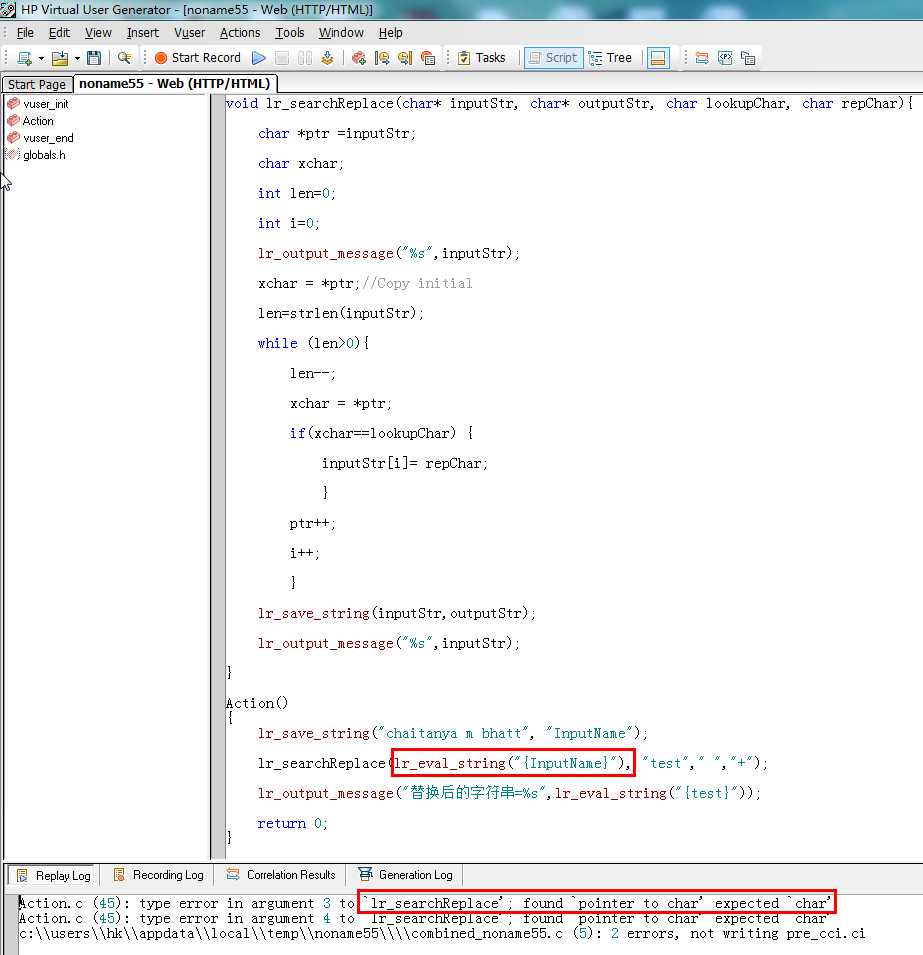Click the globals.h file icon
This screenshot has height=955, width=923.
(13, 155)
